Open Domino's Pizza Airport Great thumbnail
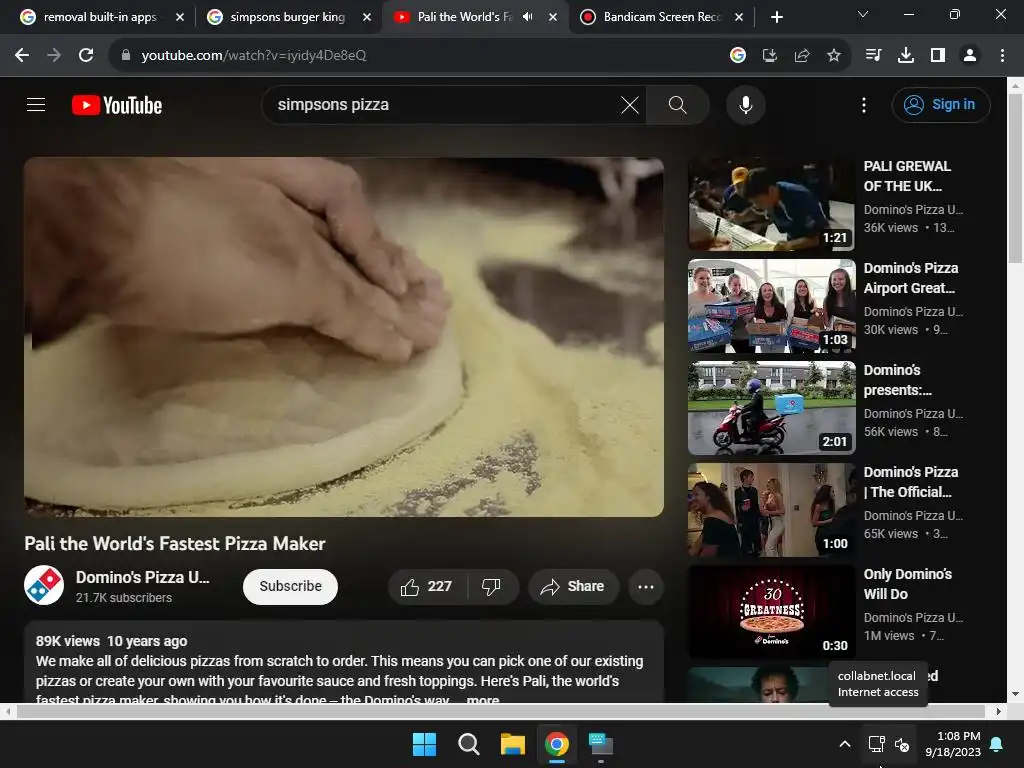This screenshot has height=768, width=1024. tap(771, 306)
